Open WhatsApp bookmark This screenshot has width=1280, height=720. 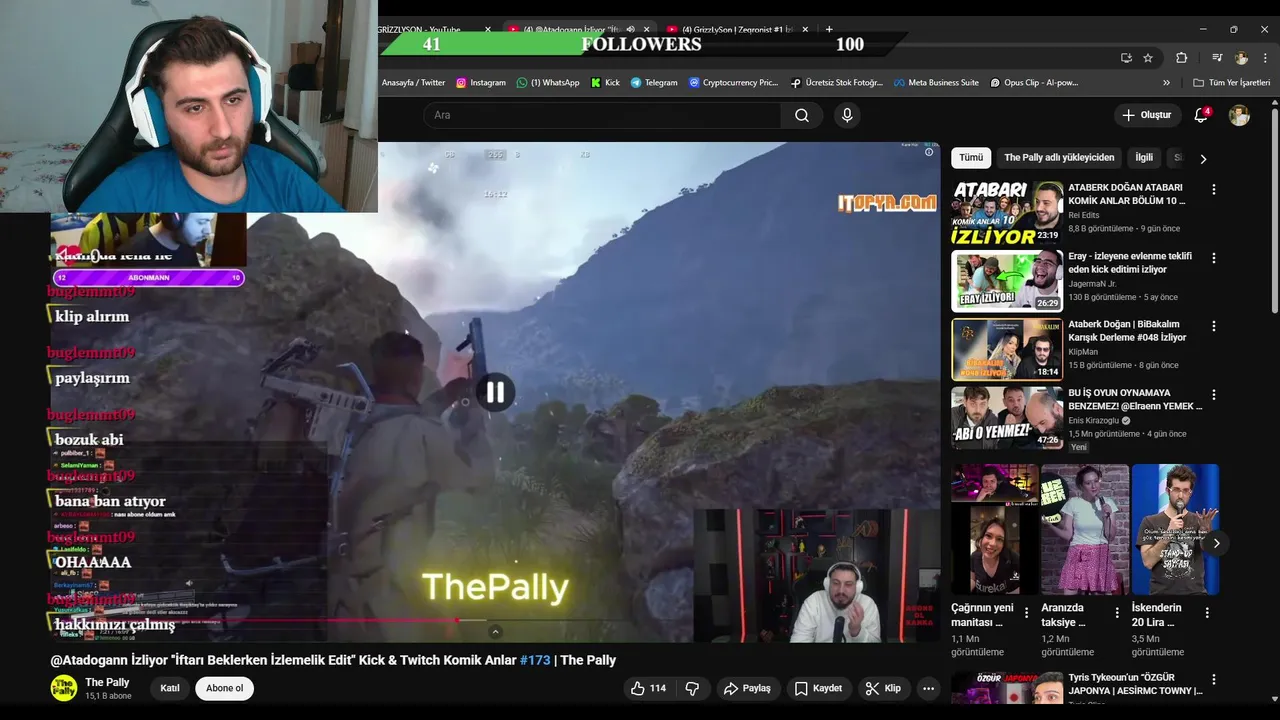click(x=548, y=83)
